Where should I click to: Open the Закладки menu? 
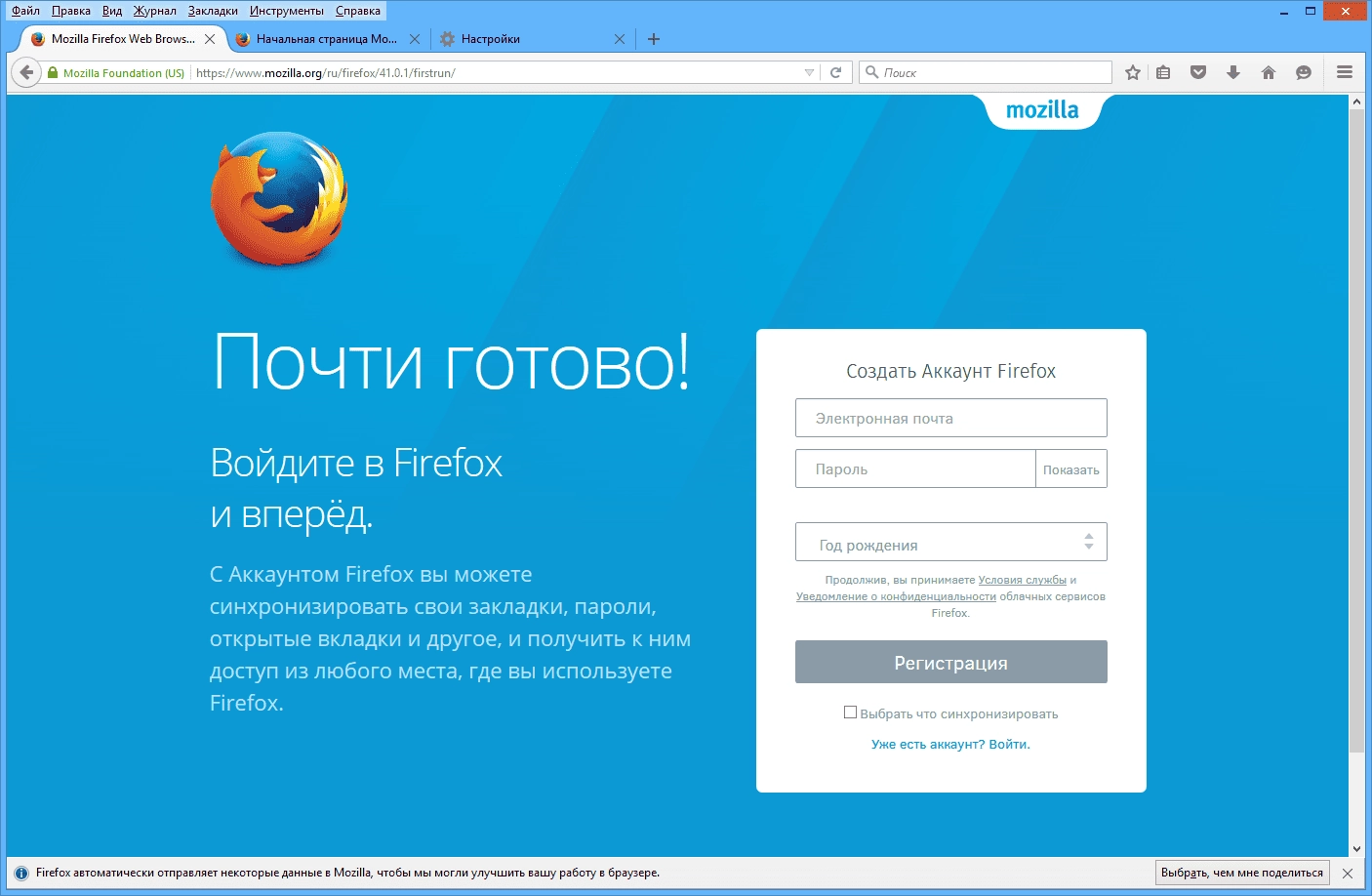[213, 11]
